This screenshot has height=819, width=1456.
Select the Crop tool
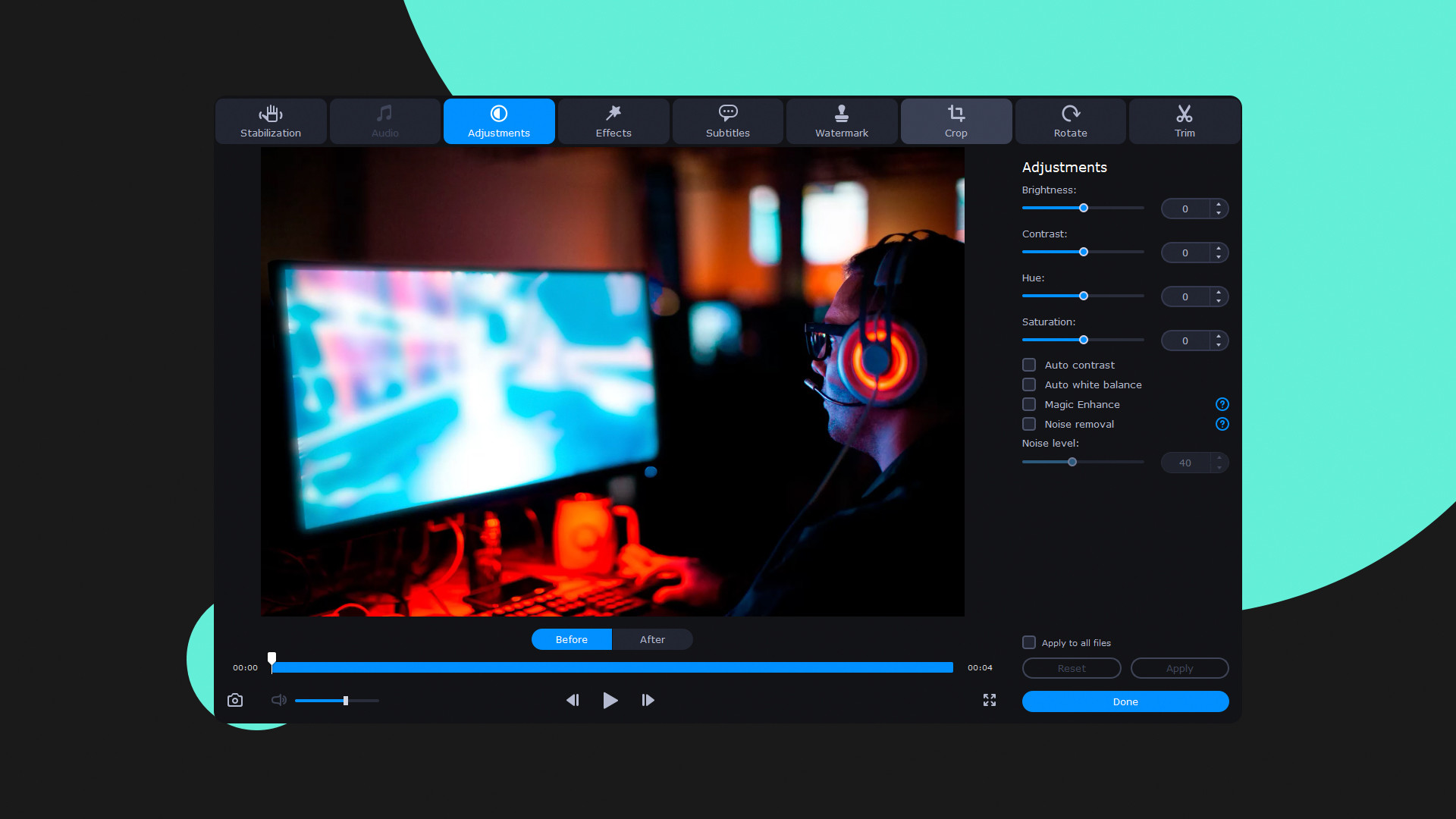pyautogui.click(x=956, y=121)
